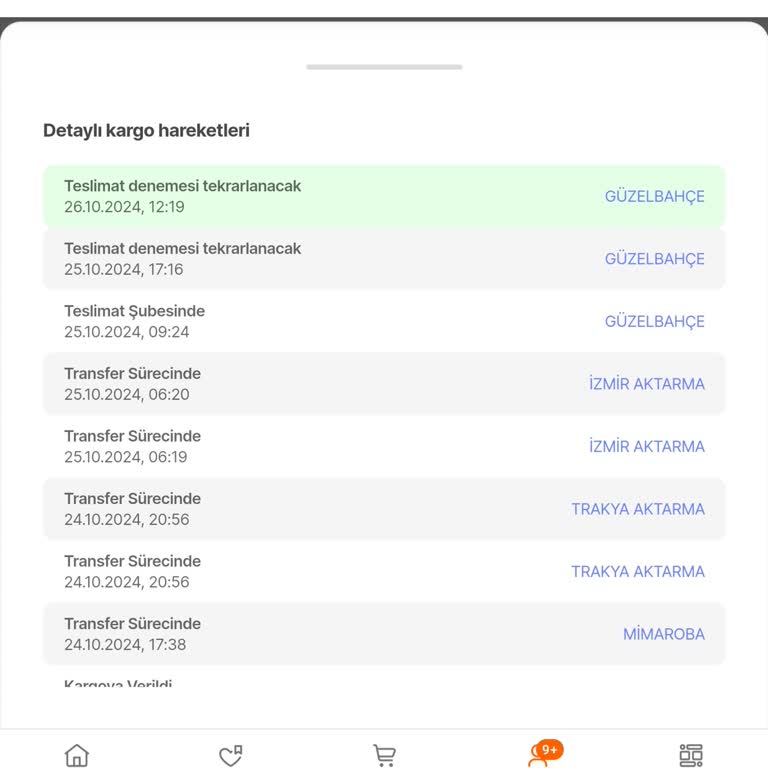This screenshot has height=768, width=768.
Task: Select Transfer Sürecinde entry at 06:19
Action: click(384, 447)
